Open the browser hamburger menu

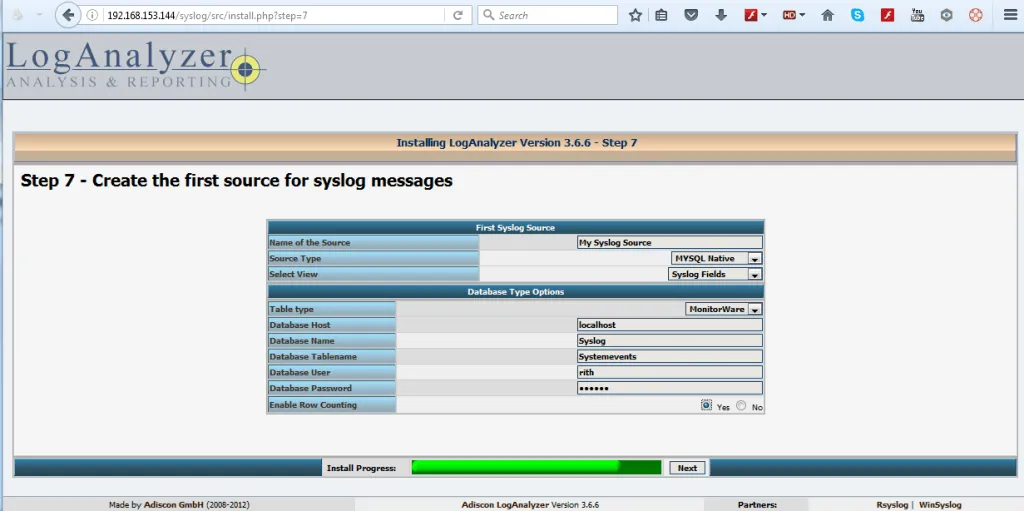click(1010, 15)
